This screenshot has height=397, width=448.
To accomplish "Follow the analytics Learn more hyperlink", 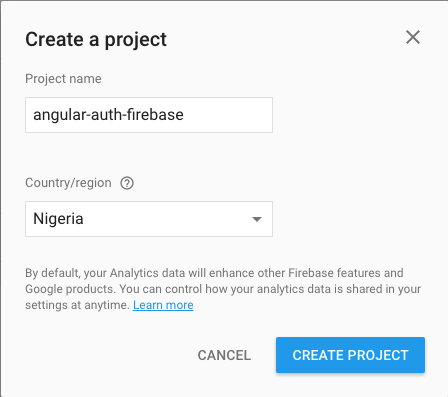I will [163, 305].
